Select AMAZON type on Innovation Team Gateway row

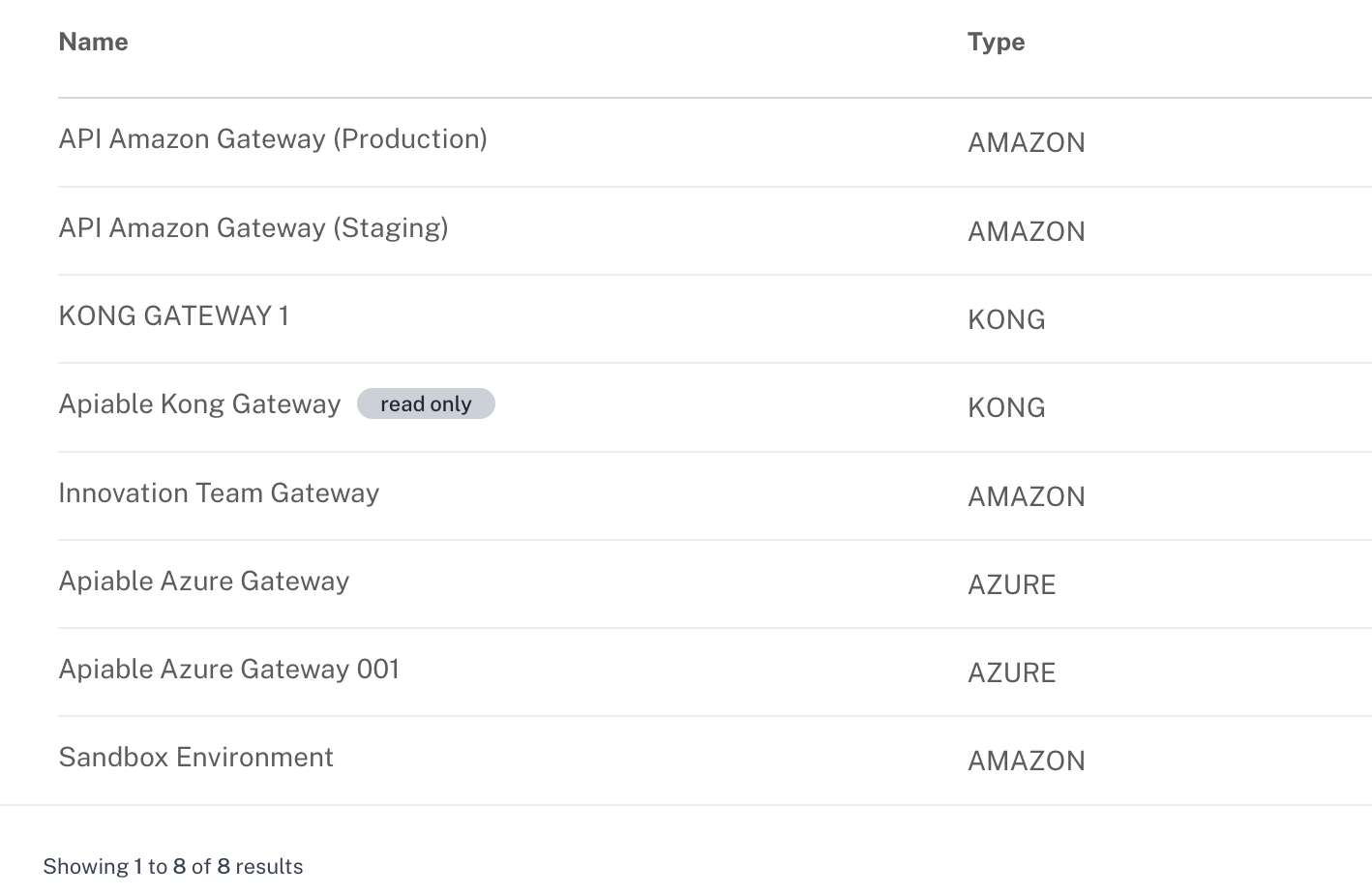tap(1027, 495)
